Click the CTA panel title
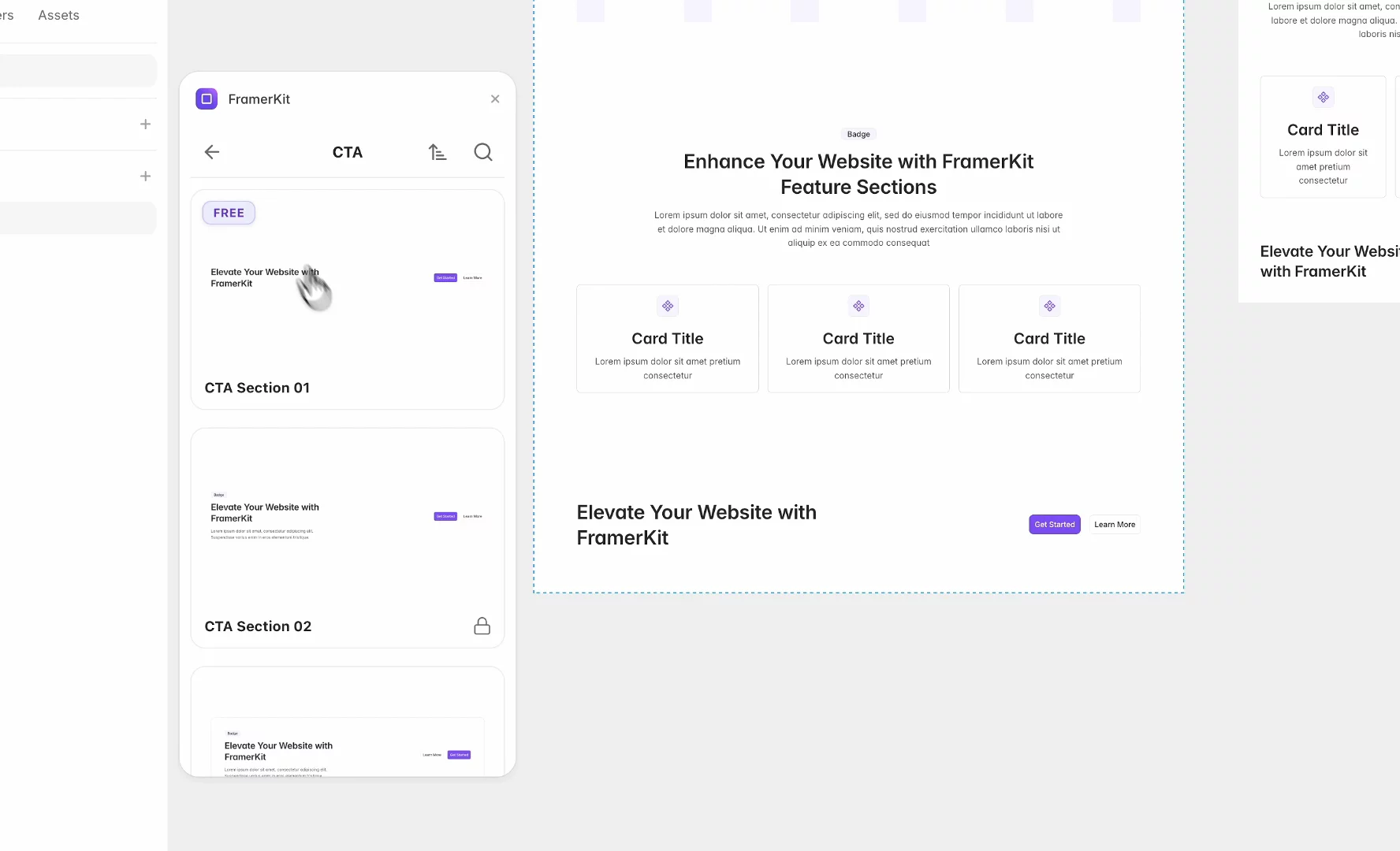 tap(348, 152)
